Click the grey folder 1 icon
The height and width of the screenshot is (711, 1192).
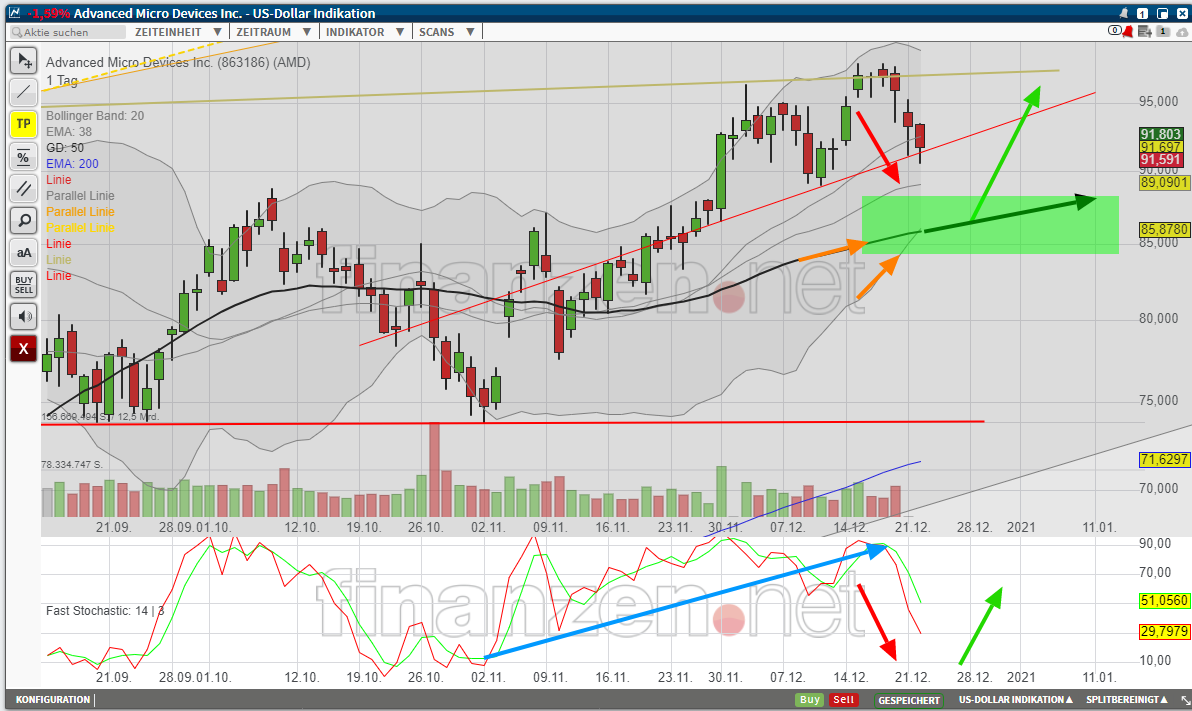[1163, 31]
